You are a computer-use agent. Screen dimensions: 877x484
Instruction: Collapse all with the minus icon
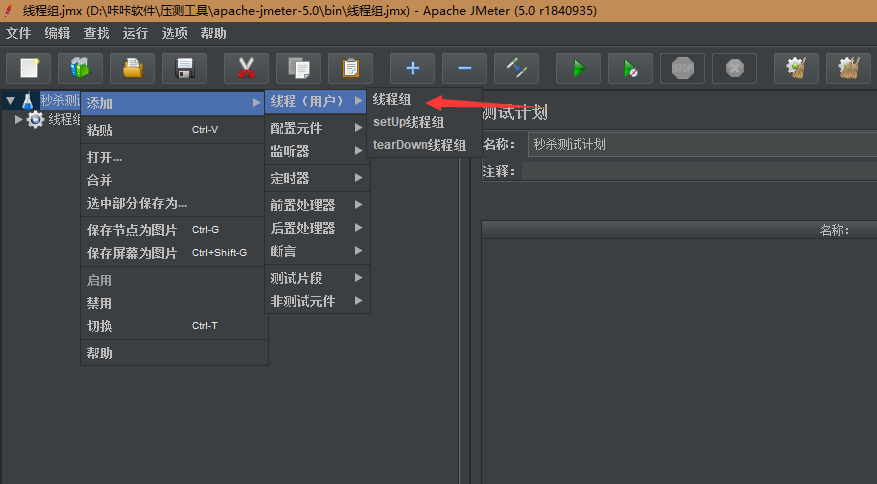coord(464,68)
